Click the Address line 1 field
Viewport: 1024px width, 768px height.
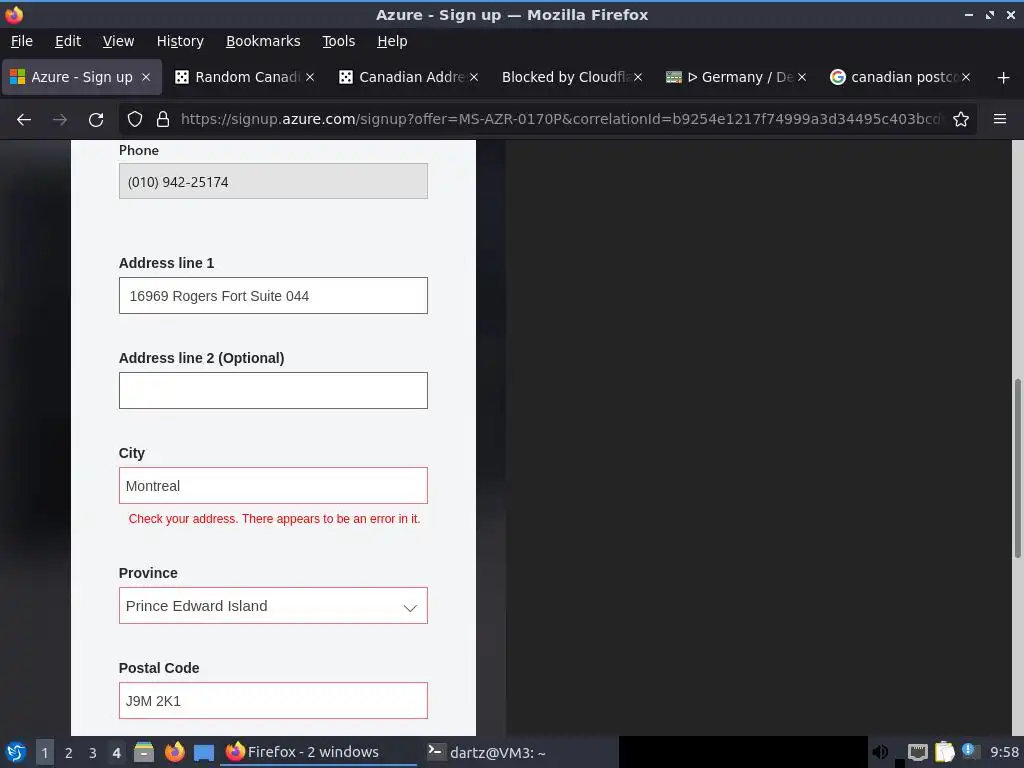(273, 295)
